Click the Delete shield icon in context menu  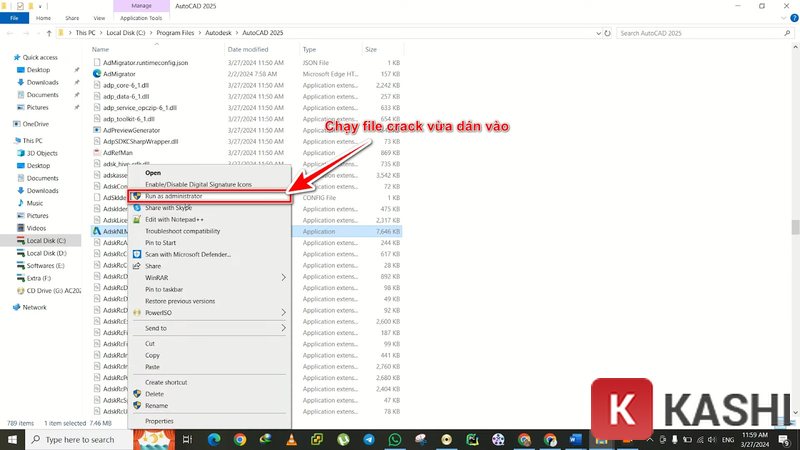tap(137, 394)
